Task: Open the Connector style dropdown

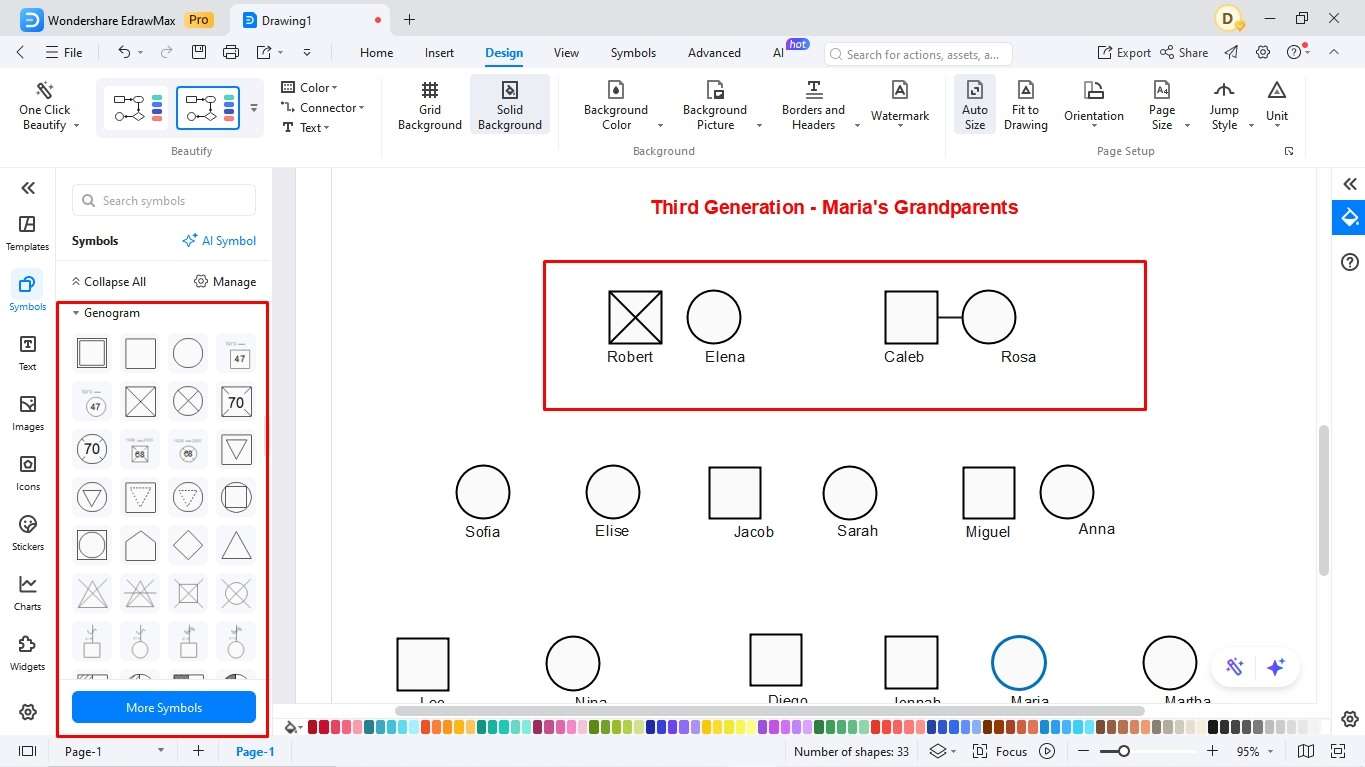Action: pos(323,108)
